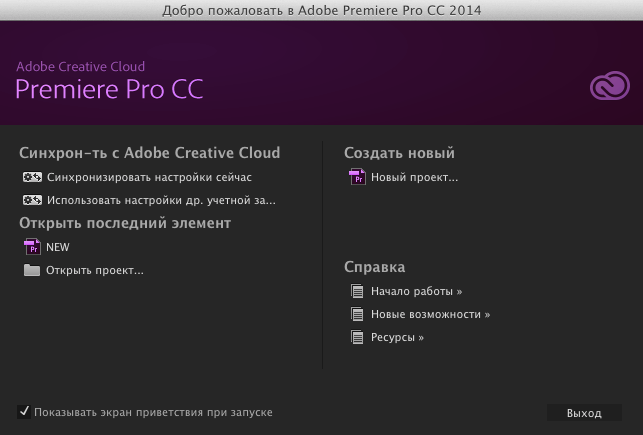The image size is (643, 435).
Task: Click the Pr icon beside Новый проект
Action: (x=357, y=177)
